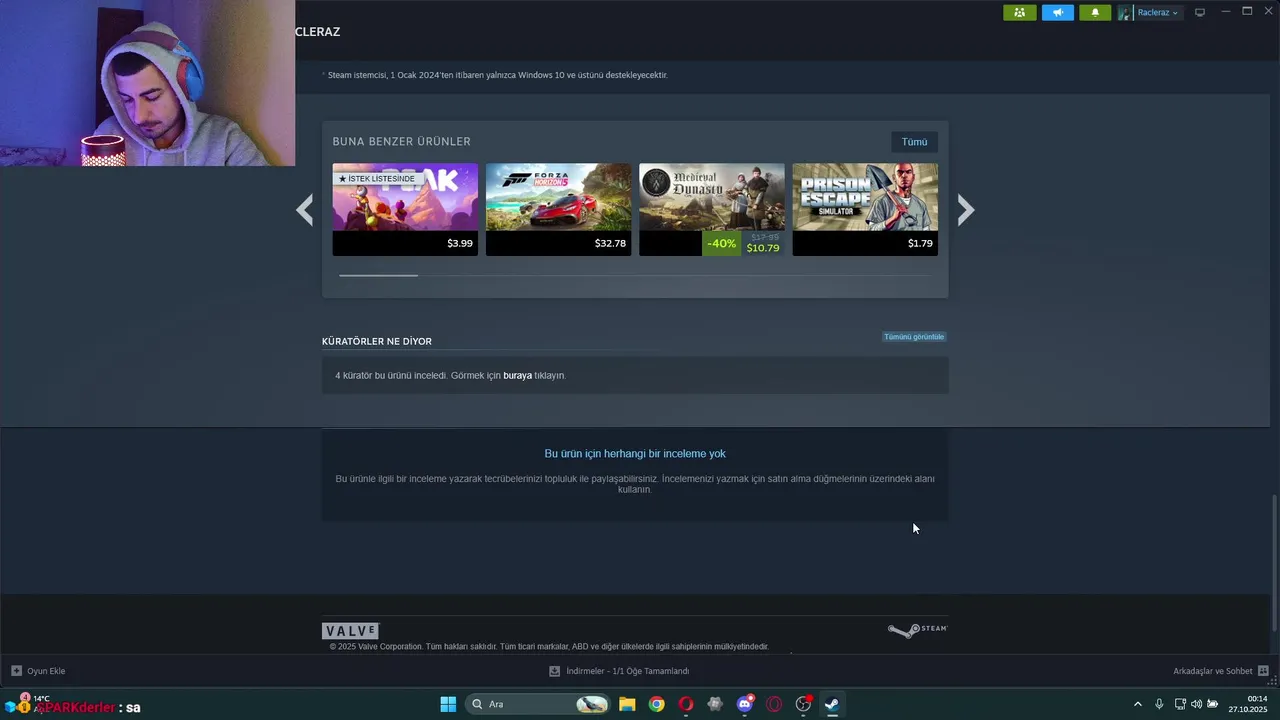
Task: Click the -40% discount badge
Action: [x=721, y=244]
